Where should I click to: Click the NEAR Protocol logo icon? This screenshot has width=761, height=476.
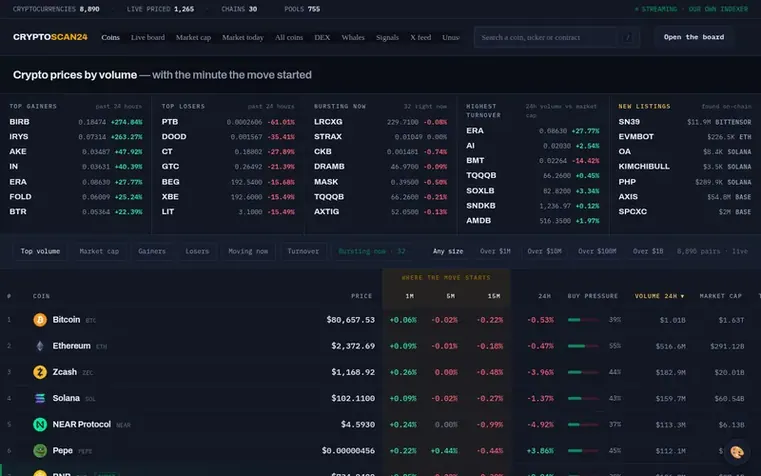(40, 425)
